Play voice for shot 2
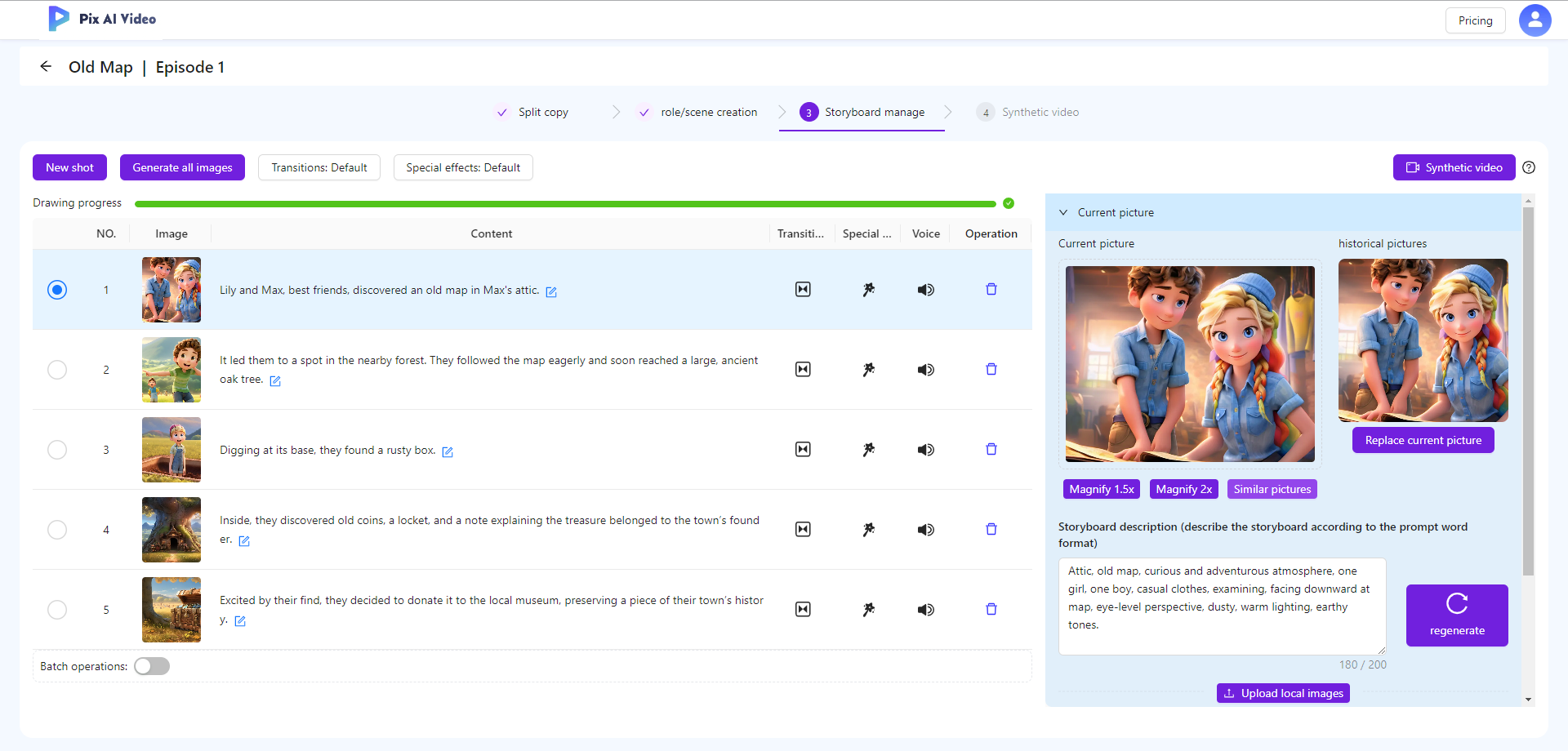This screenshot has height=751, width=1568. (925, 370)
